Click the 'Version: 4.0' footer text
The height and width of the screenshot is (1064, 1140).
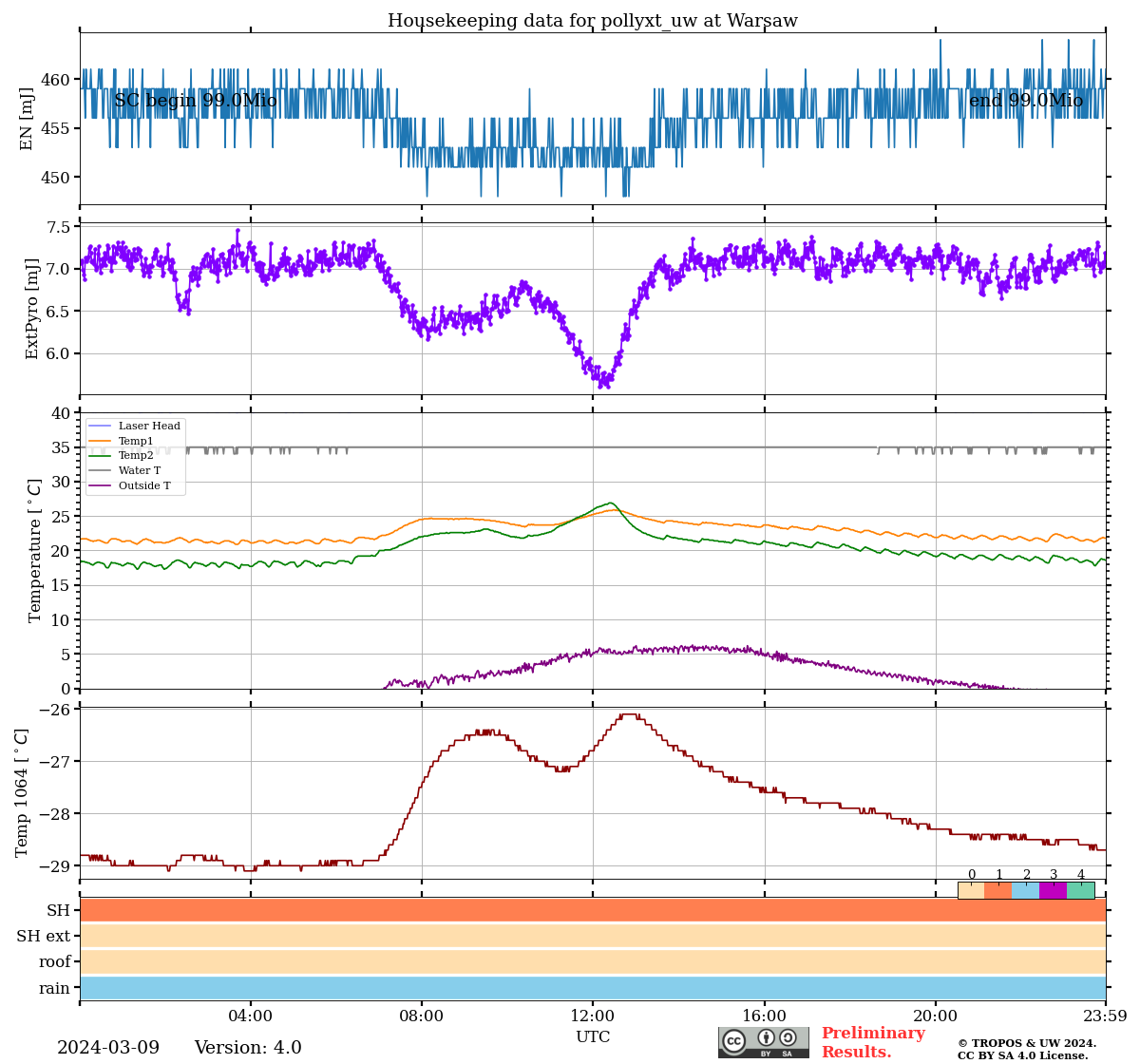tap(248, 1048)
